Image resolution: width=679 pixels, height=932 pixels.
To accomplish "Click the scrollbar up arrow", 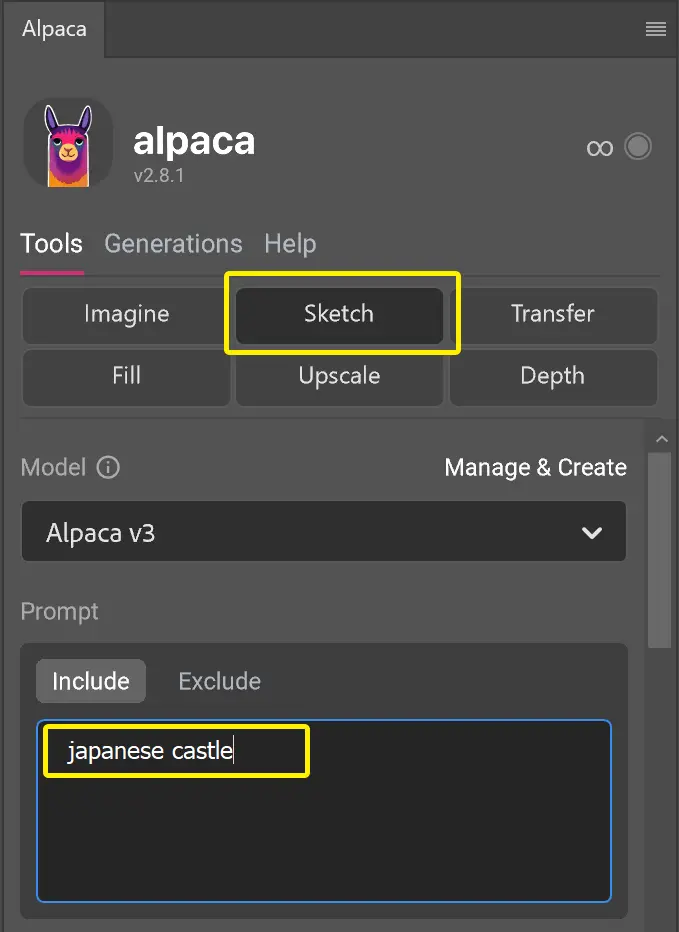I will [x=661, y=439].
